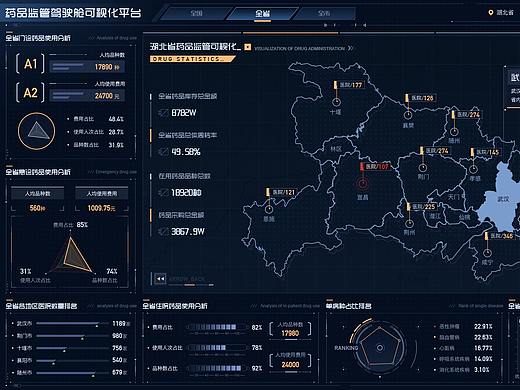Click trend icon beside 49.58%

163,152
